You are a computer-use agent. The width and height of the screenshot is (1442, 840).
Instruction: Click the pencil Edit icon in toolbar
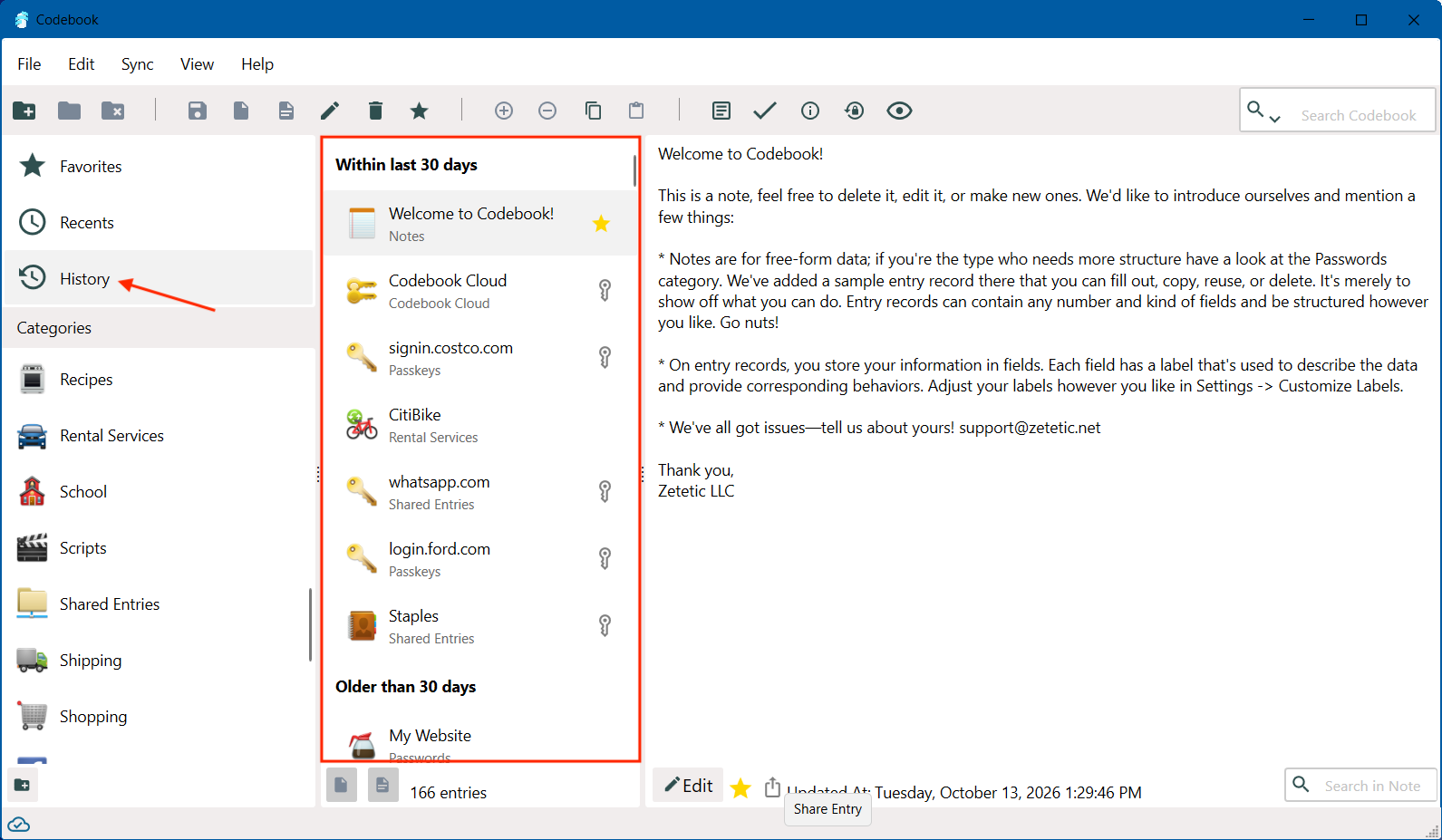pos(330,111)
